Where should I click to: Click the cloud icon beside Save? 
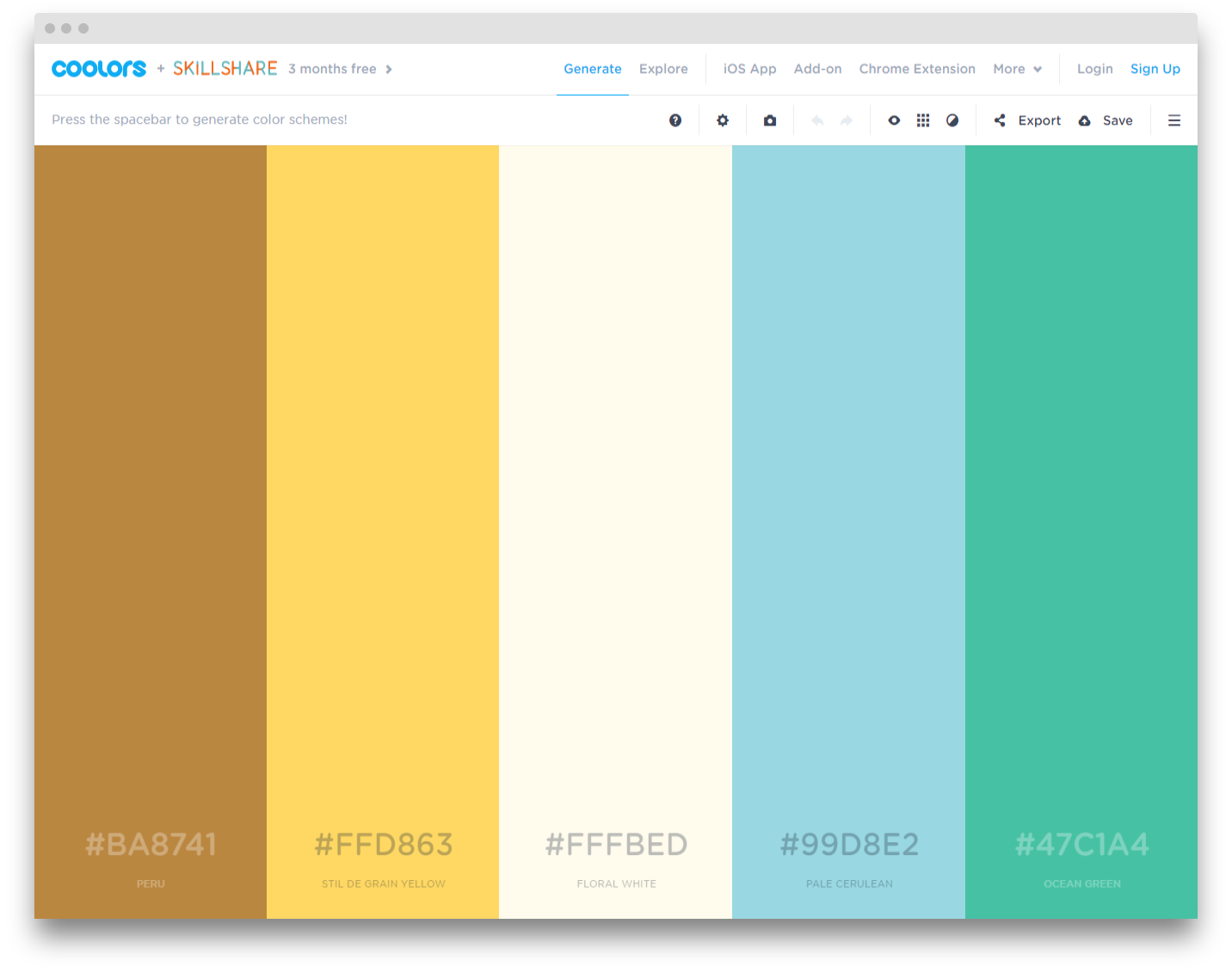tap(1085, 120)
